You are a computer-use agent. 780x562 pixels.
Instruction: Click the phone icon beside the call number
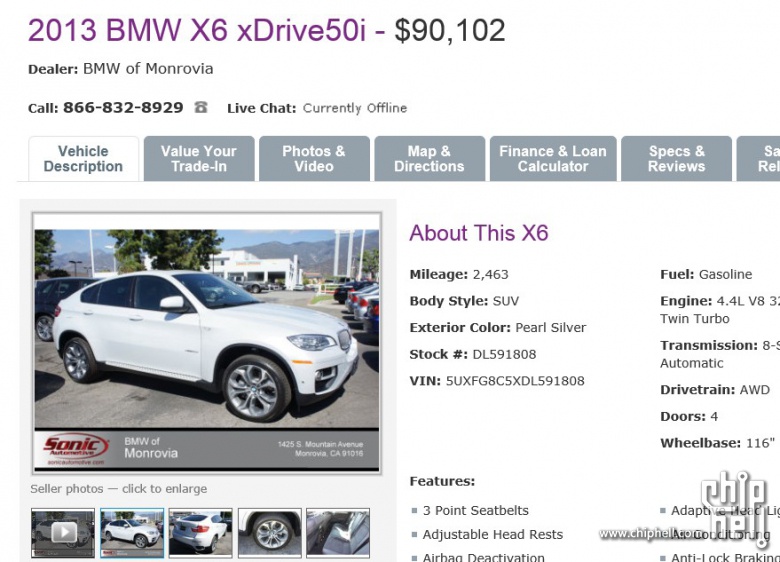(x=200, y=107)
